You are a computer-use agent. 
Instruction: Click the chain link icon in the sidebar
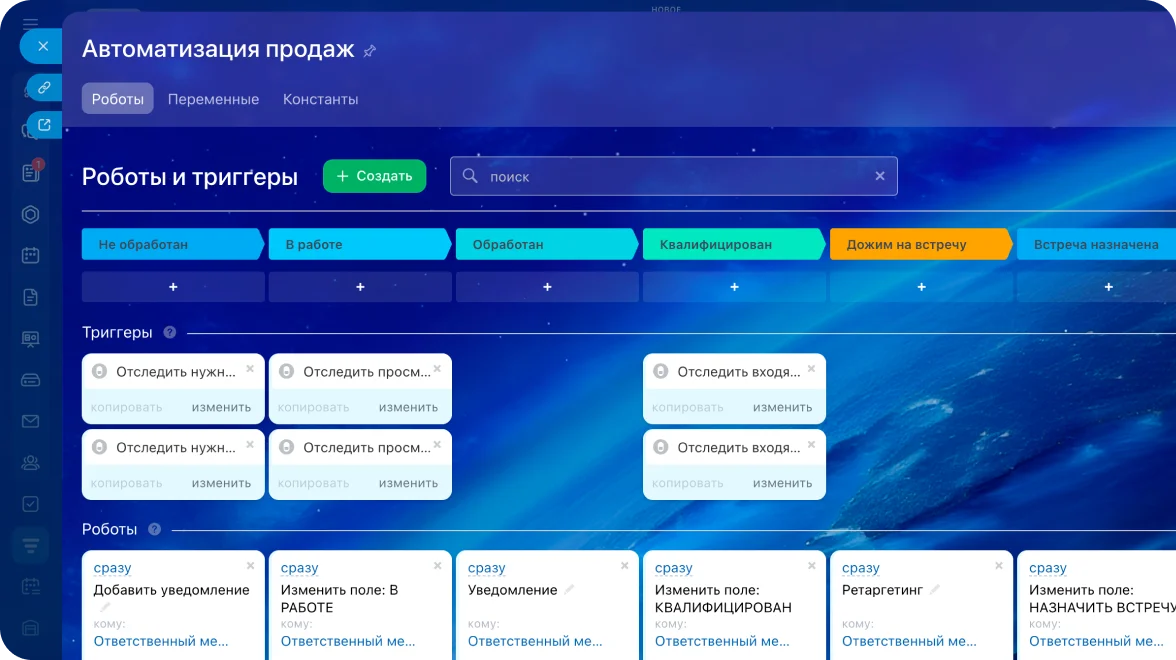(42, 87)
